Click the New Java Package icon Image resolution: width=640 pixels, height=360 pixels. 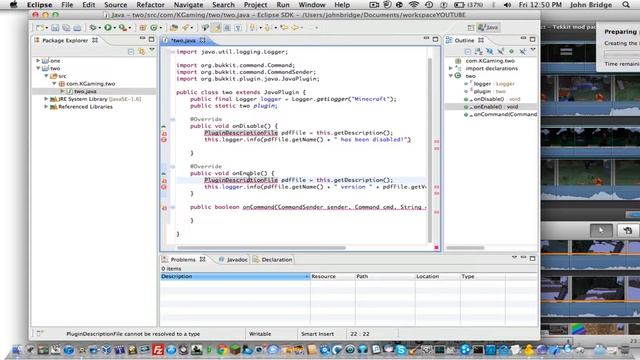[x=143, y=28]
